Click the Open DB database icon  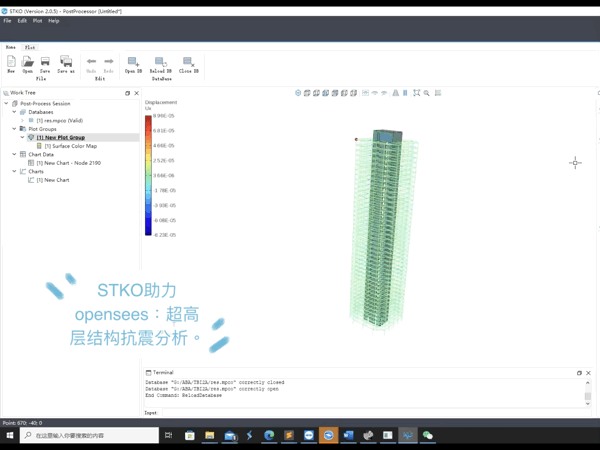pos(133,64)
